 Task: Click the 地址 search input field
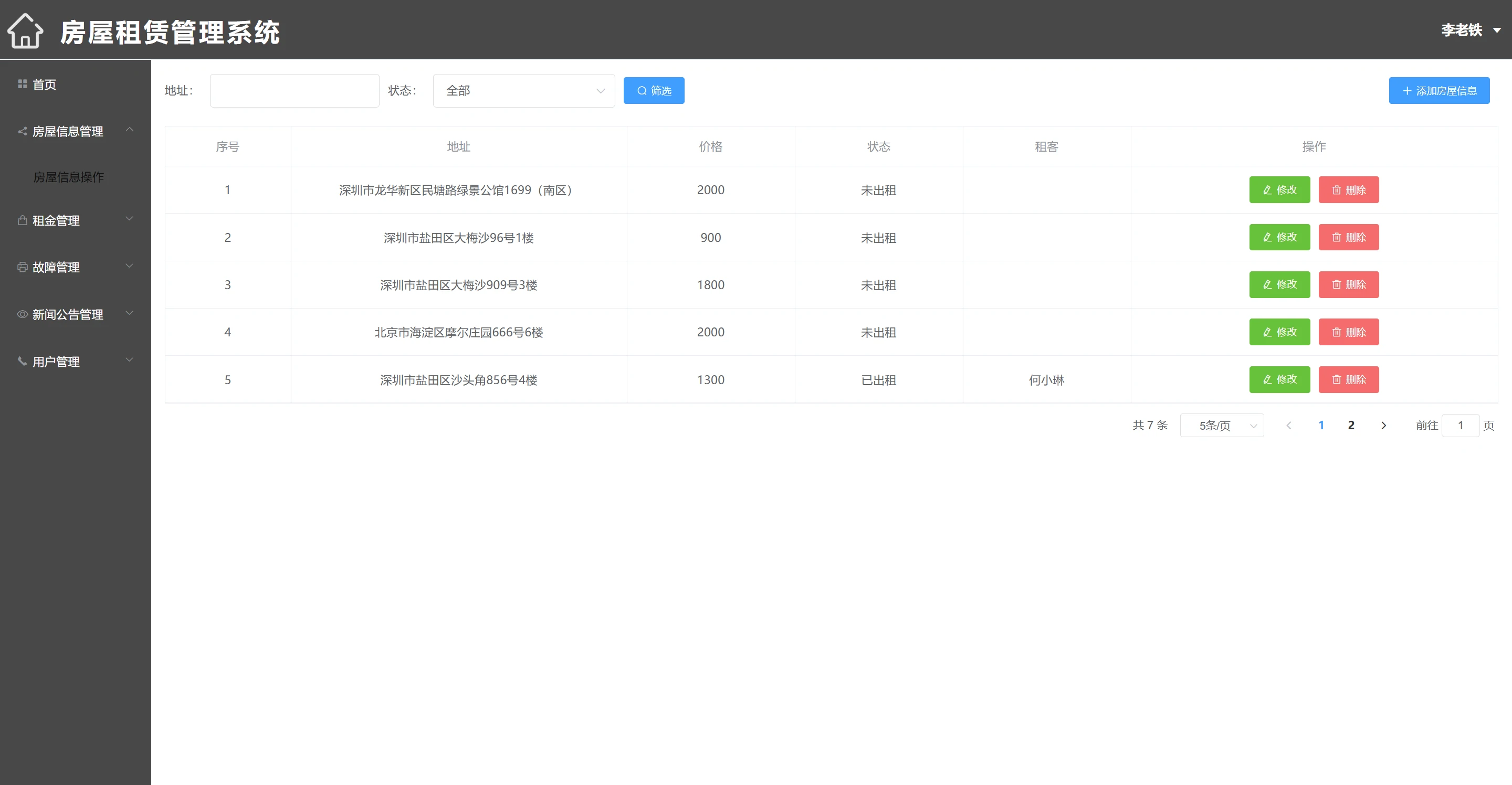click(294, 91)
